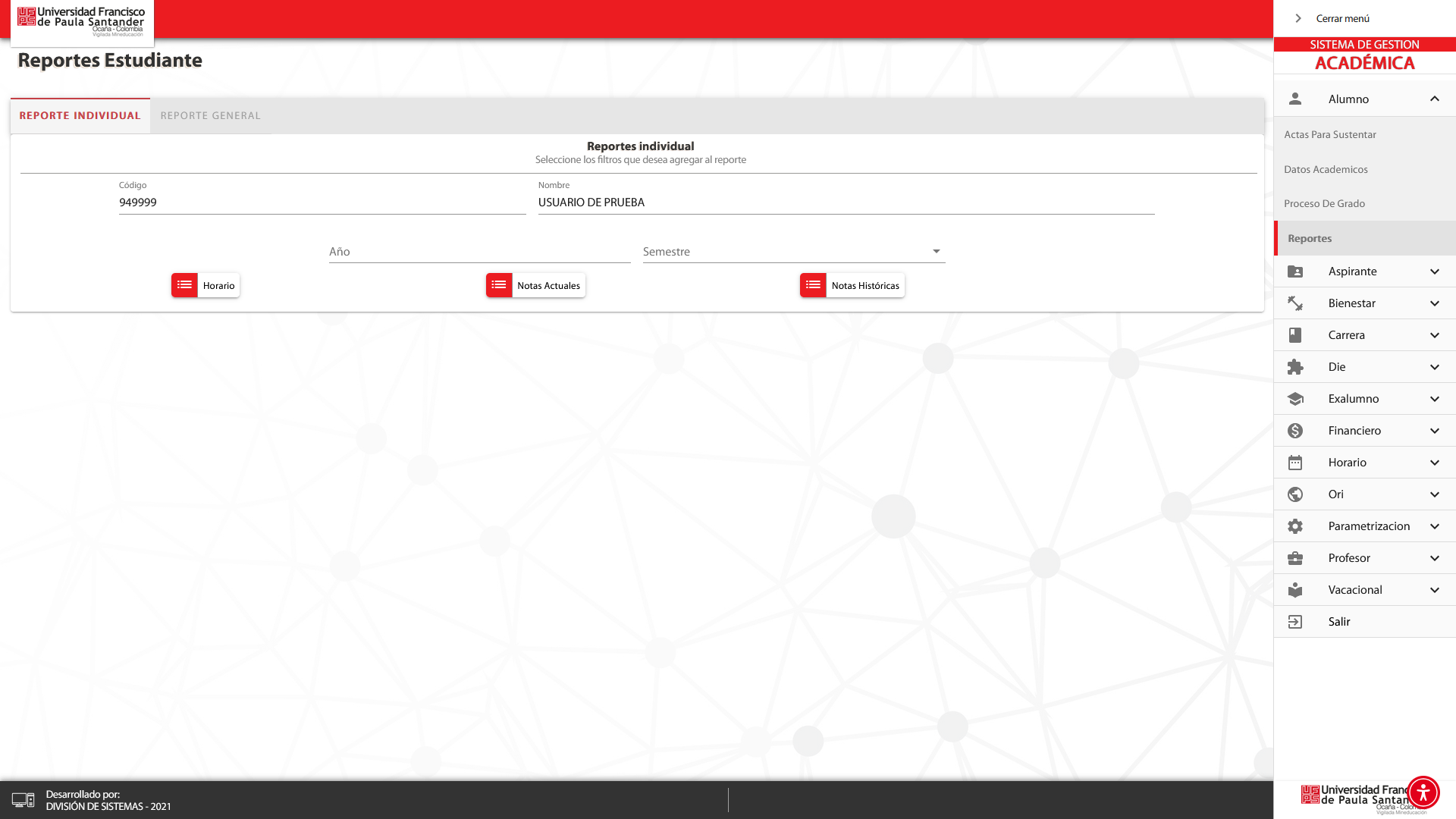The height and width of the screenshot is (819, 1456).
Task: Click the Año input field
Action: [479, 252]
